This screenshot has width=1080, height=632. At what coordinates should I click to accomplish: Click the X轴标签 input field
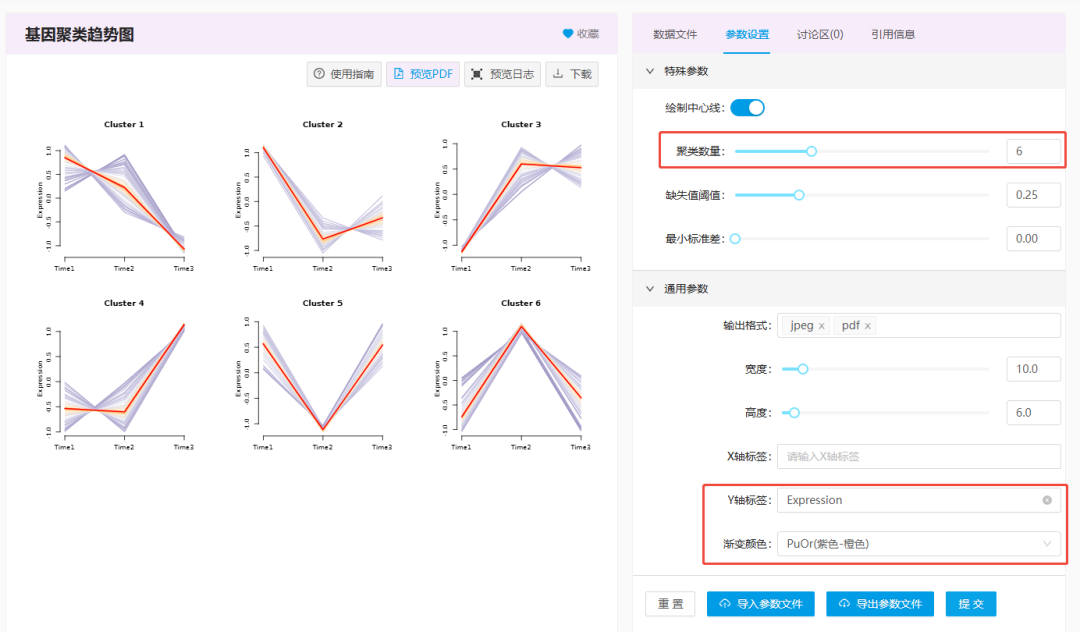pyautogui.click(x=918, y=456)
